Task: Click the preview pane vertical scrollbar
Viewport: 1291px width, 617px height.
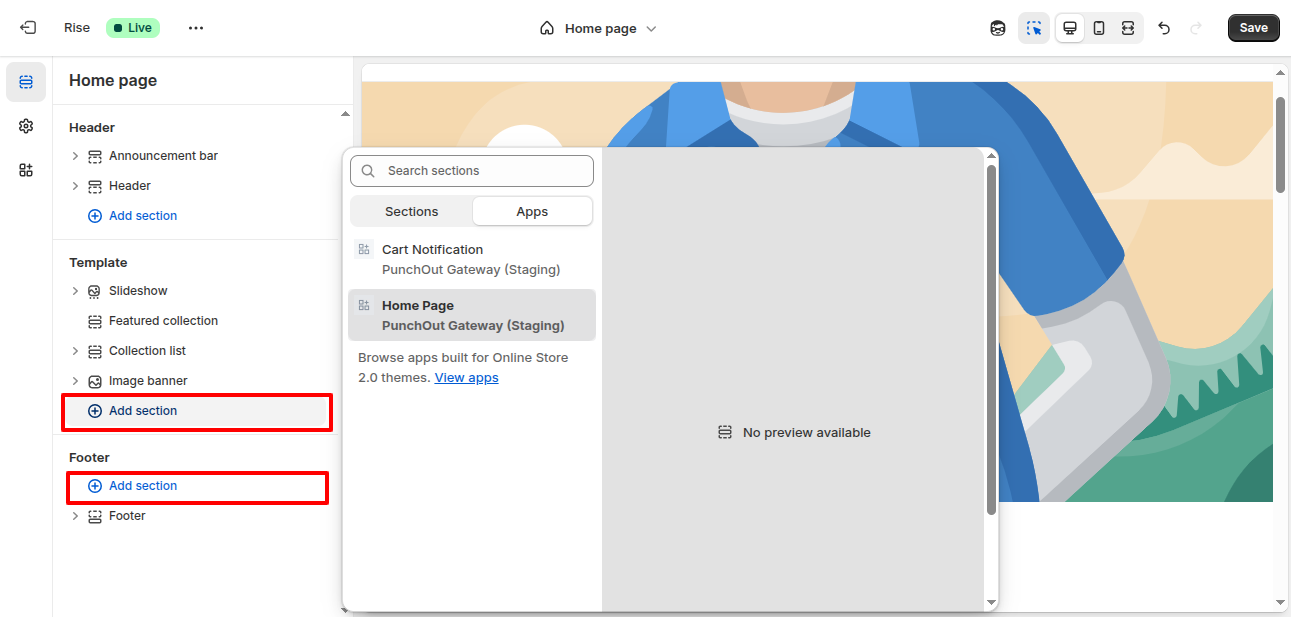Action: (x=1280, y=145)
